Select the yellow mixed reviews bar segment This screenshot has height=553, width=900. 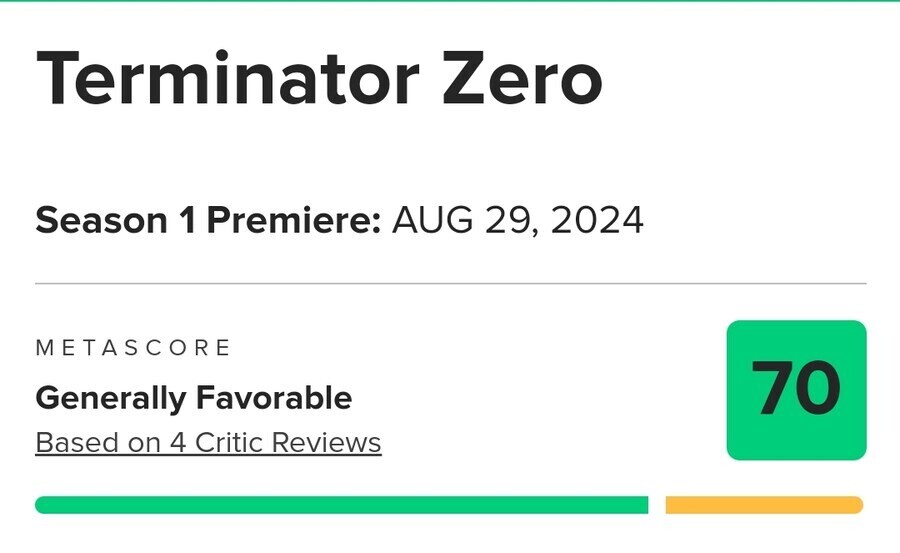point(764,505)
